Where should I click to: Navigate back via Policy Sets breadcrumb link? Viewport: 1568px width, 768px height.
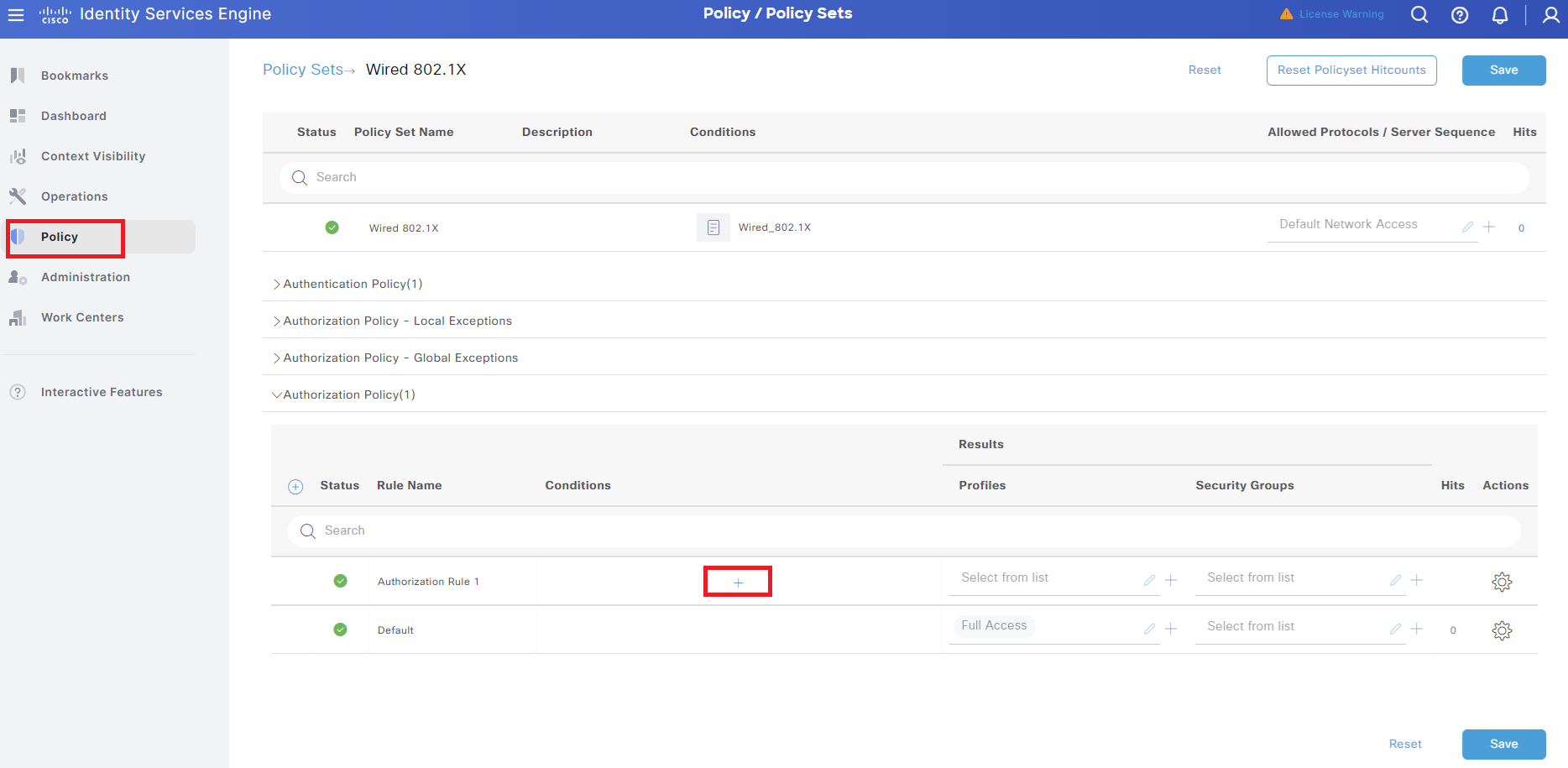pyautogui.click(x=303, y=70)
